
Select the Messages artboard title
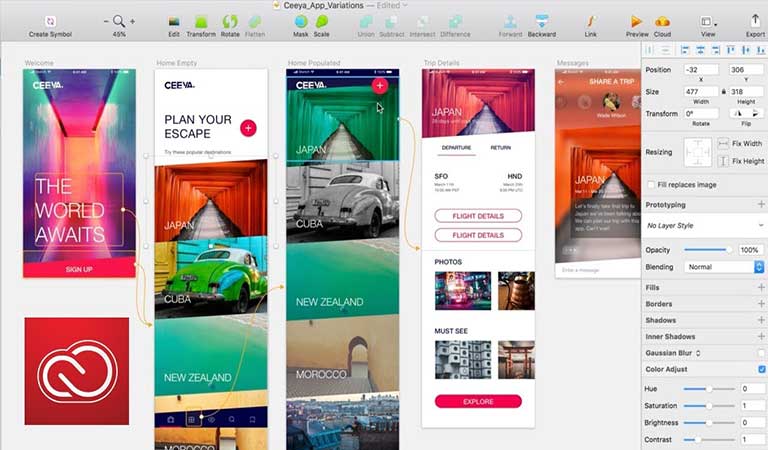pyautogui.click(x=573, y=63)
